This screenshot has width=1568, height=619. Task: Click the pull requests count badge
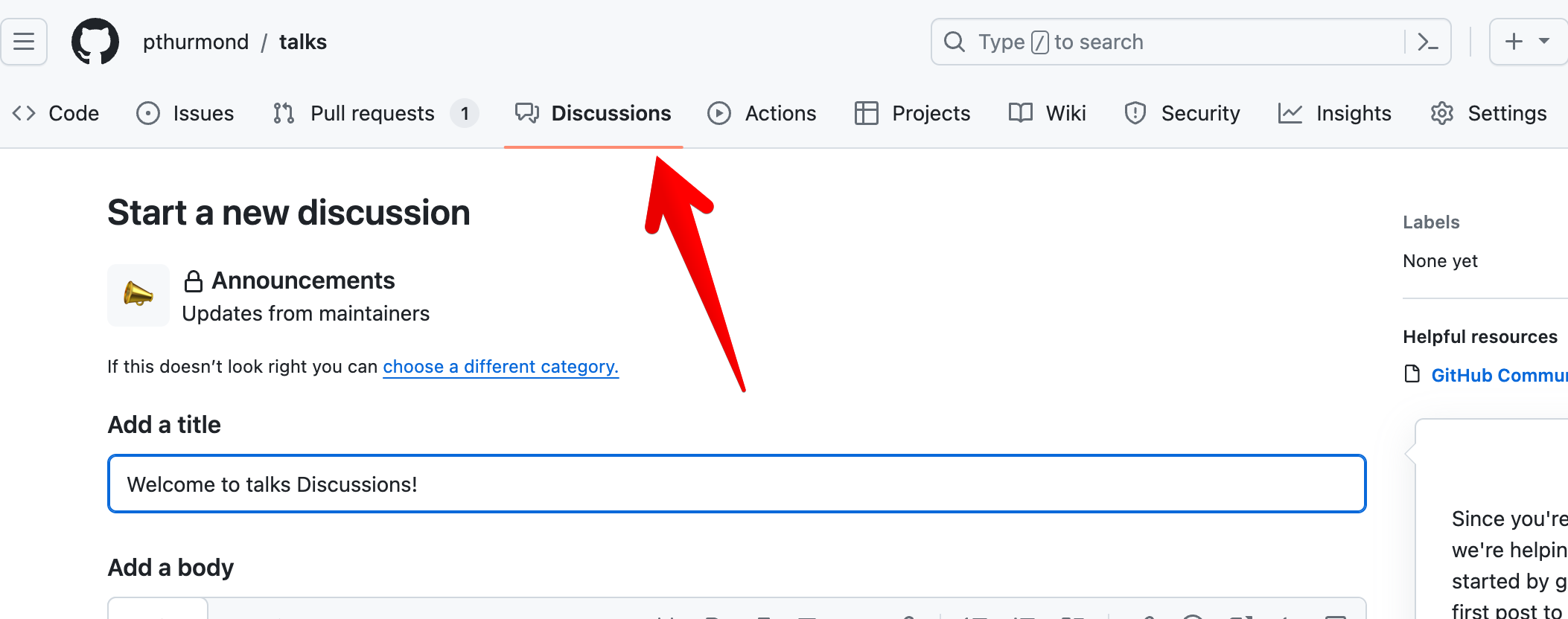pos(465,113)
